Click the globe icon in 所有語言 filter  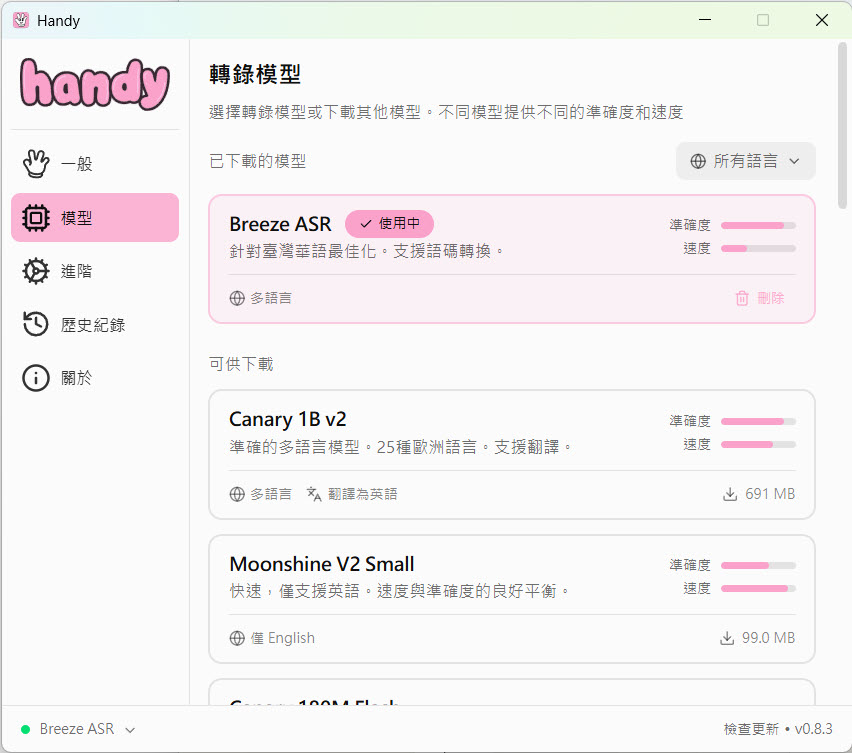[x=698, y=161]
